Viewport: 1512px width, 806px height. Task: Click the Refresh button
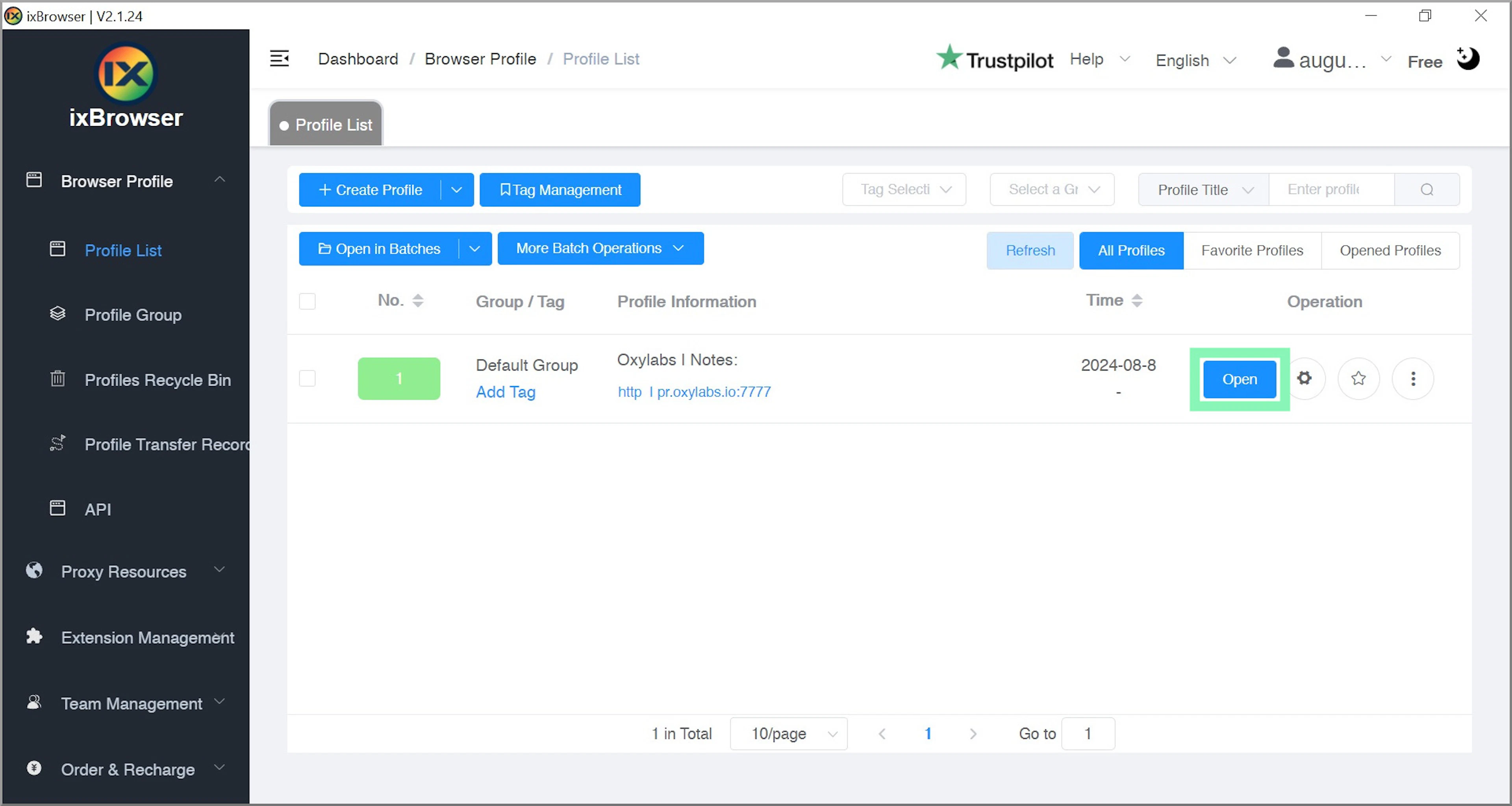(1030, 251)
